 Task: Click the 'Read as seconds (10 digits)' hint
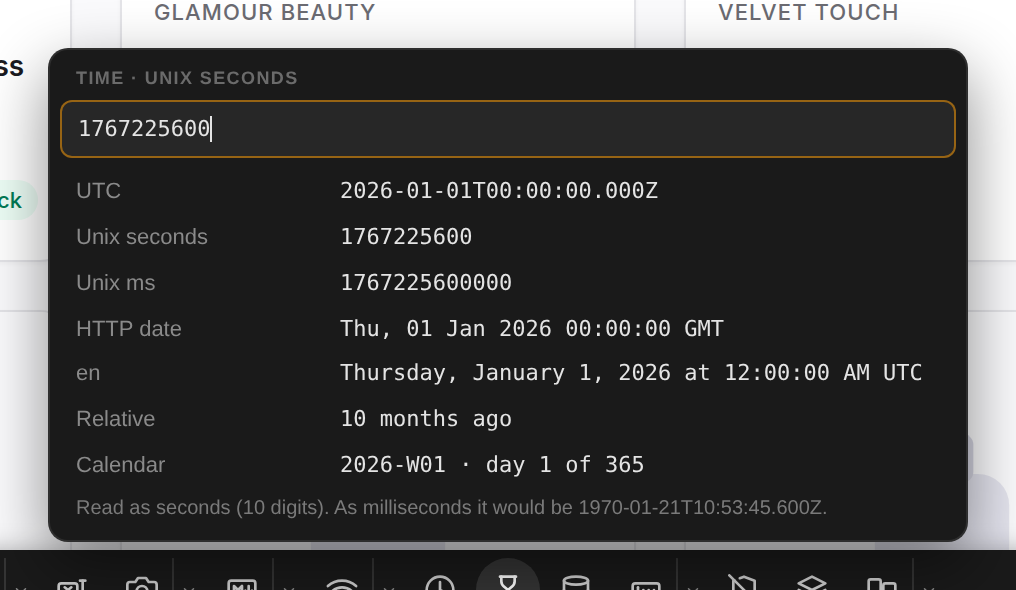452,507
